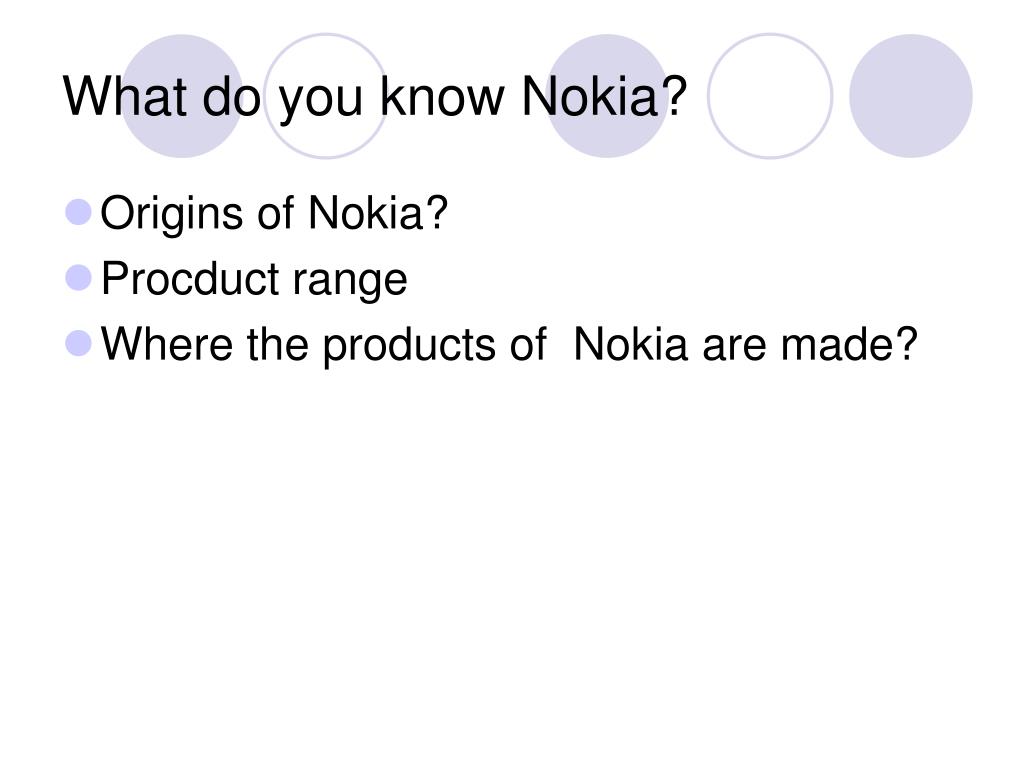Click the filled purple circle behind 'What do'

182,96
